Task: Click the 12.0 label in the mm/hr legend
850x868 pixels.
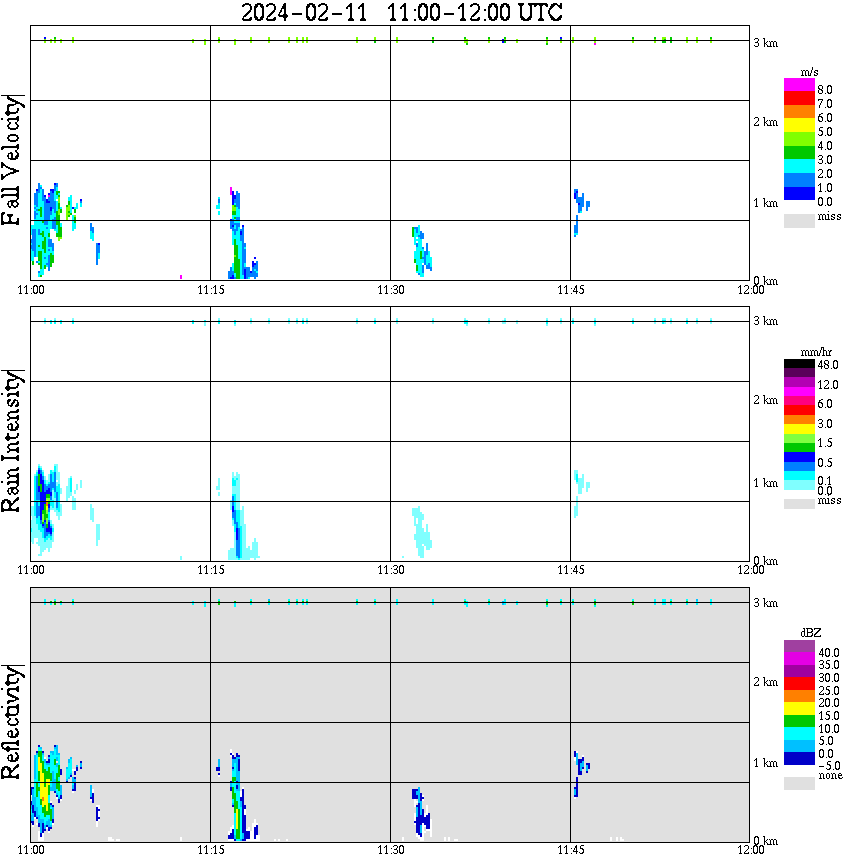Action: (828, 385)
